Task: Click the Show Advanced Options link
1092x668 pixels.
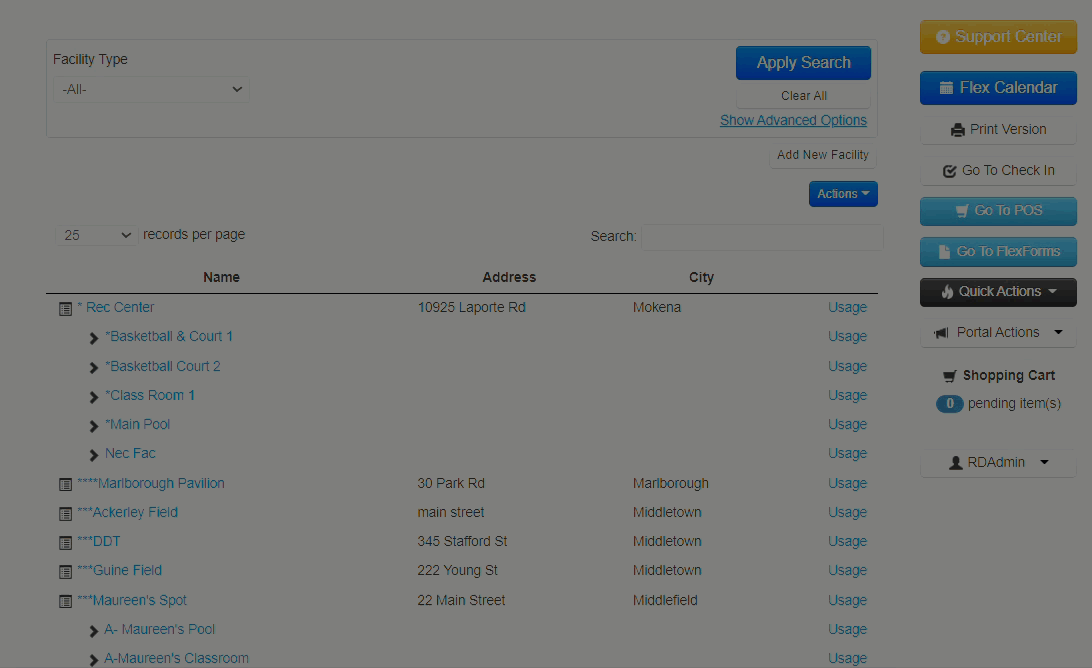Action: click(793, 120)
